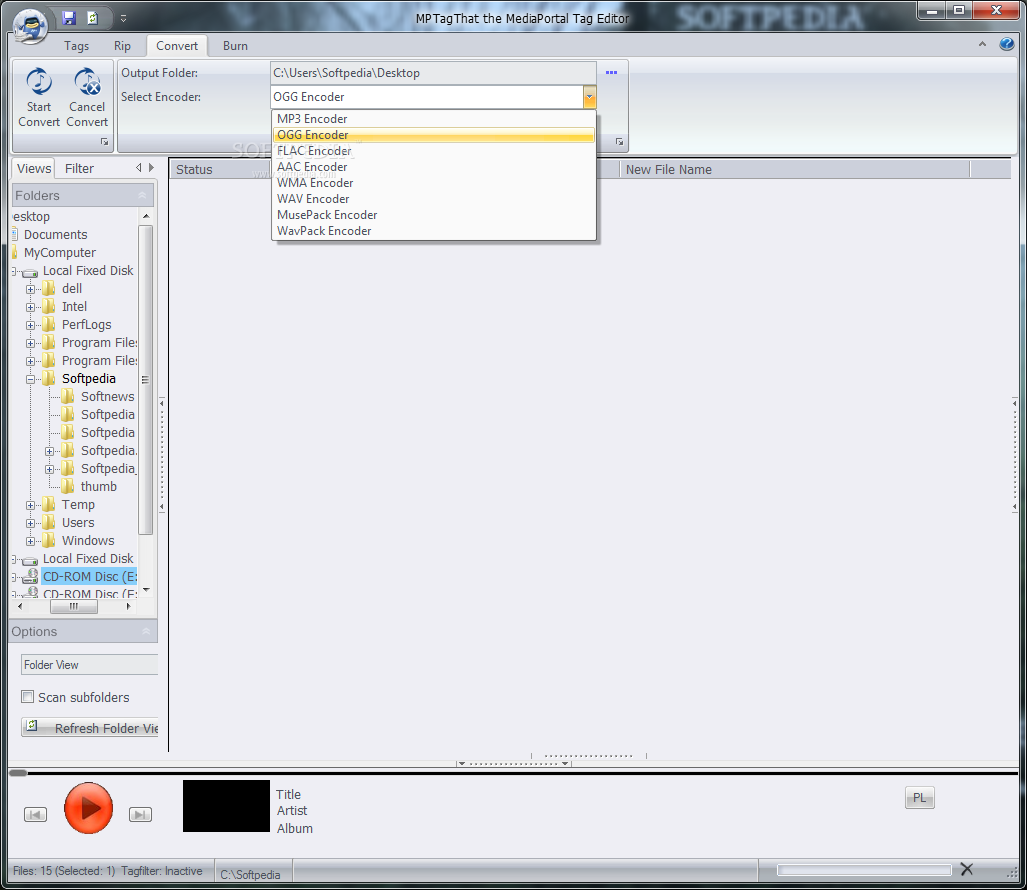This screenshot has height=890, width=1027.
Task: Expand the Temp folder node
Action: pos(30,505)
